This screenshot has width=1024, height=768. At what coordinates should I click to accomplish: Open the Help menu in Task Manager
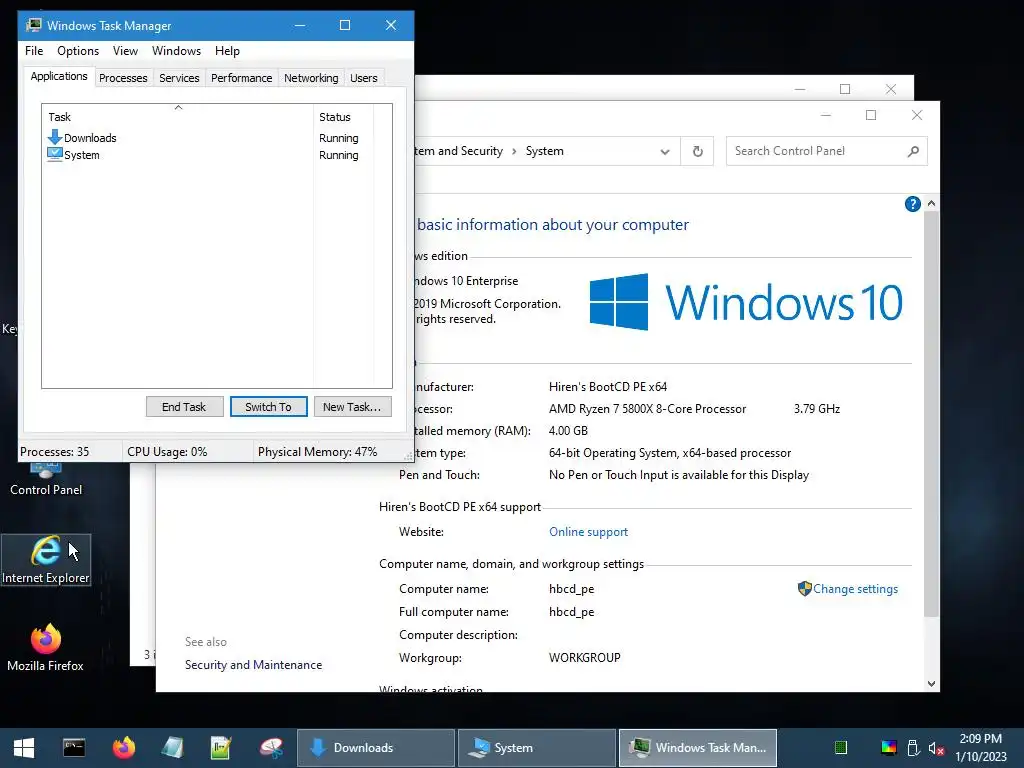click(x=227, y=51)
